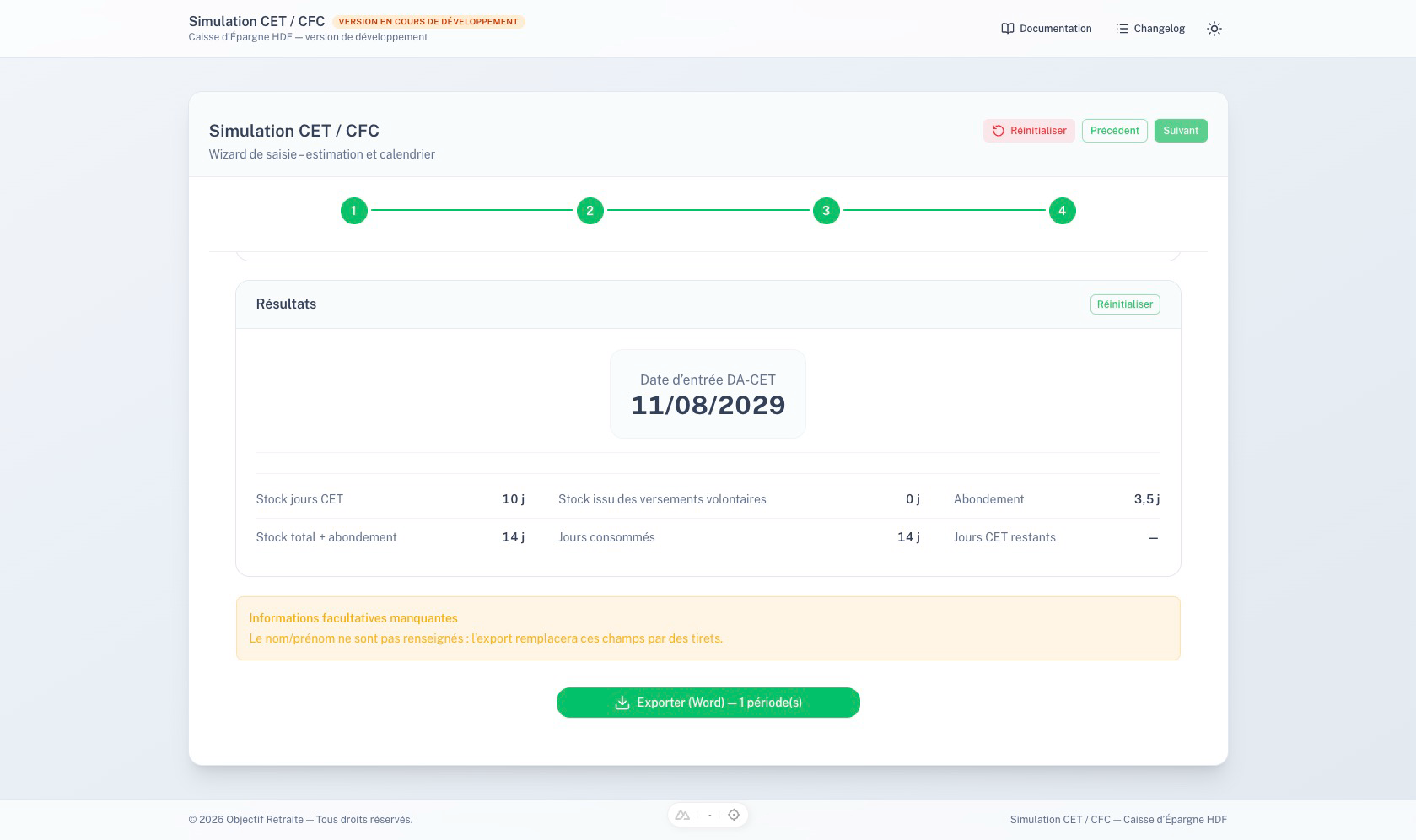Go to wizard step 2 circle
This screenshot has width=1416, height=840.
[x=590, y=211]
